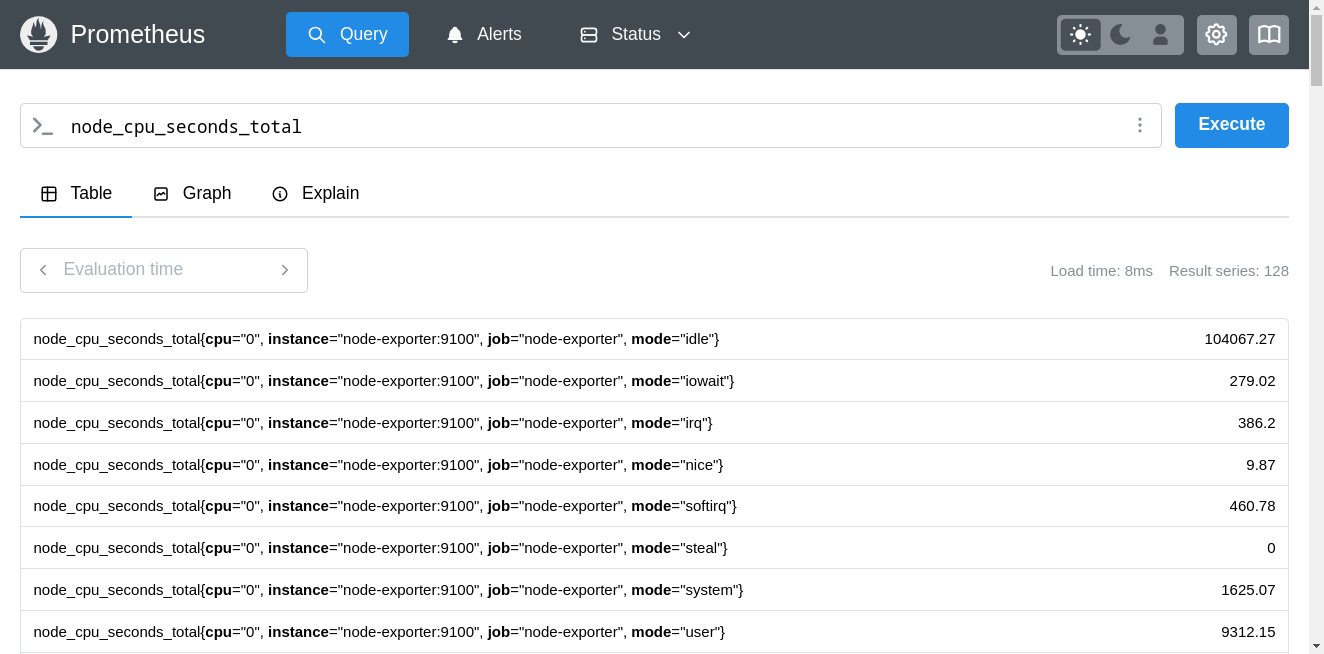
Task: Click the Prometheus title text
Action: [138, 35]
